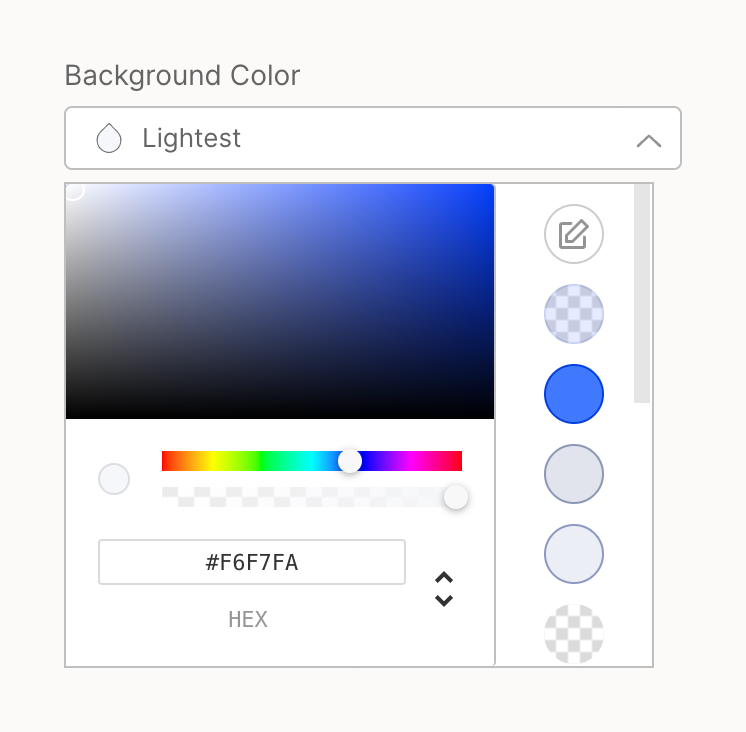
Task: Click the edit swatches pencil icon
Action: point(574,234)
